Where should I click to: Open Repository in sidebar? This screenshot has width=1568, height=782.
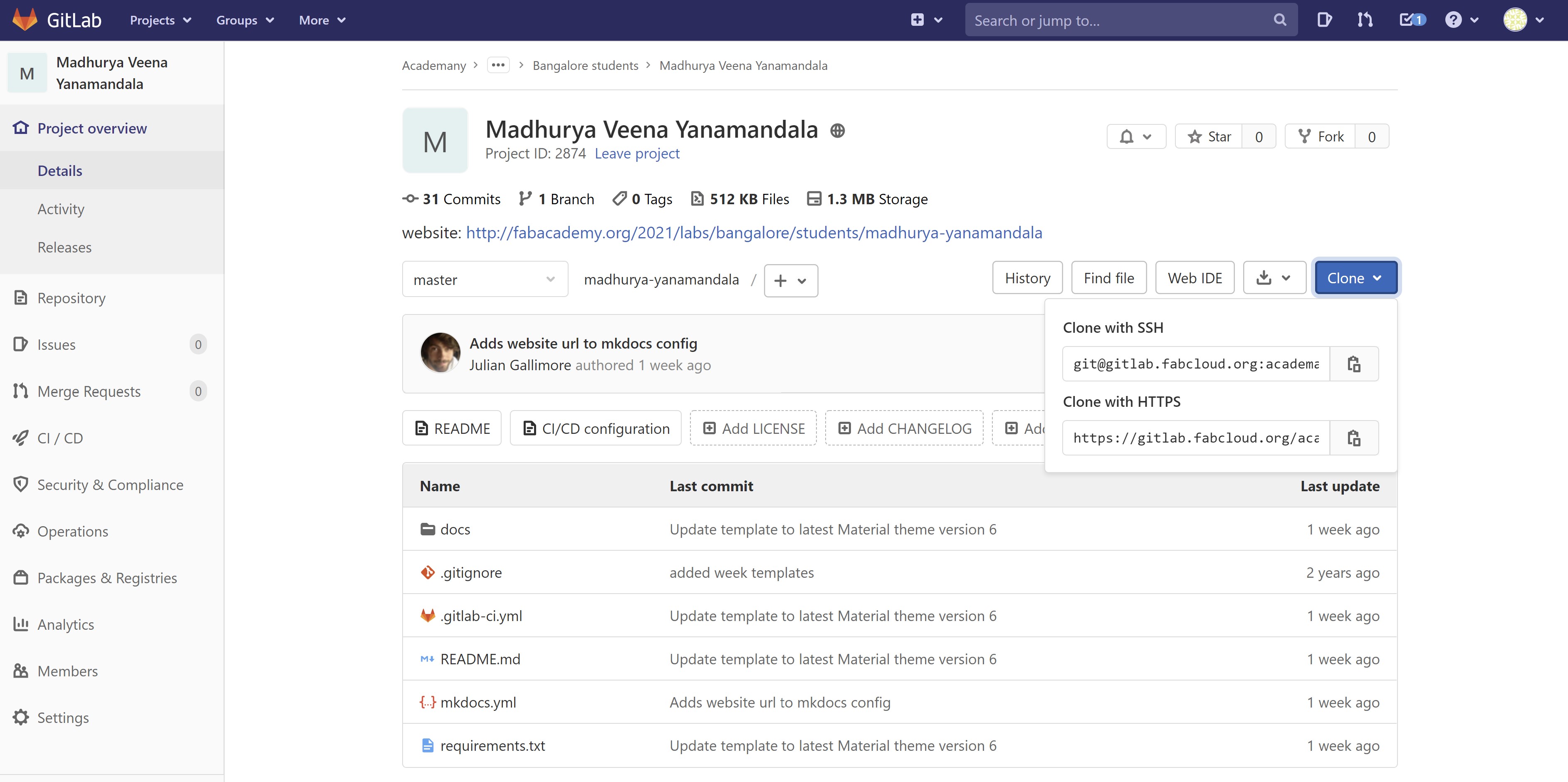coord(112,297)
